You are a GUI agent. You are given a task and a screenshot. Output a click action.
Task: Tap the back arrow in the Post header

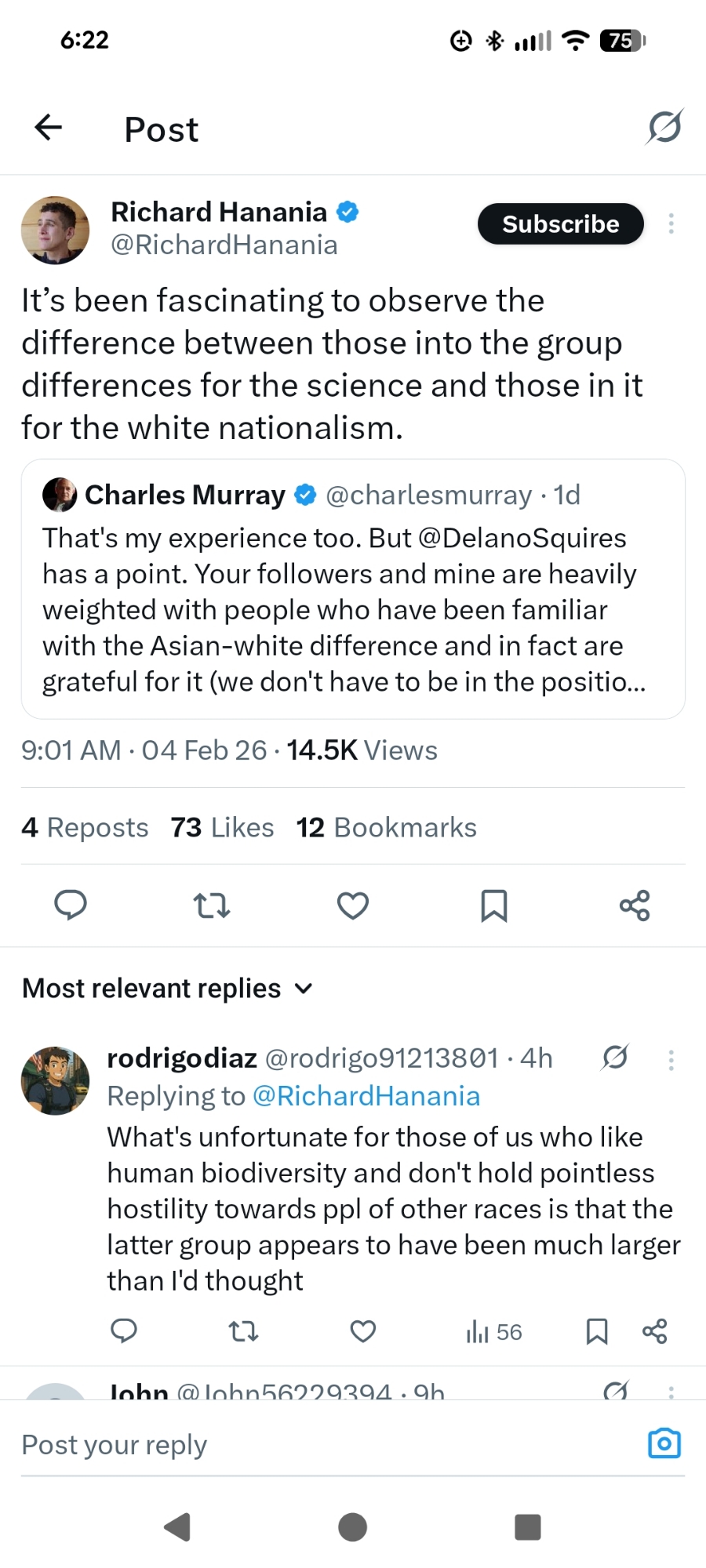[49, 127]
